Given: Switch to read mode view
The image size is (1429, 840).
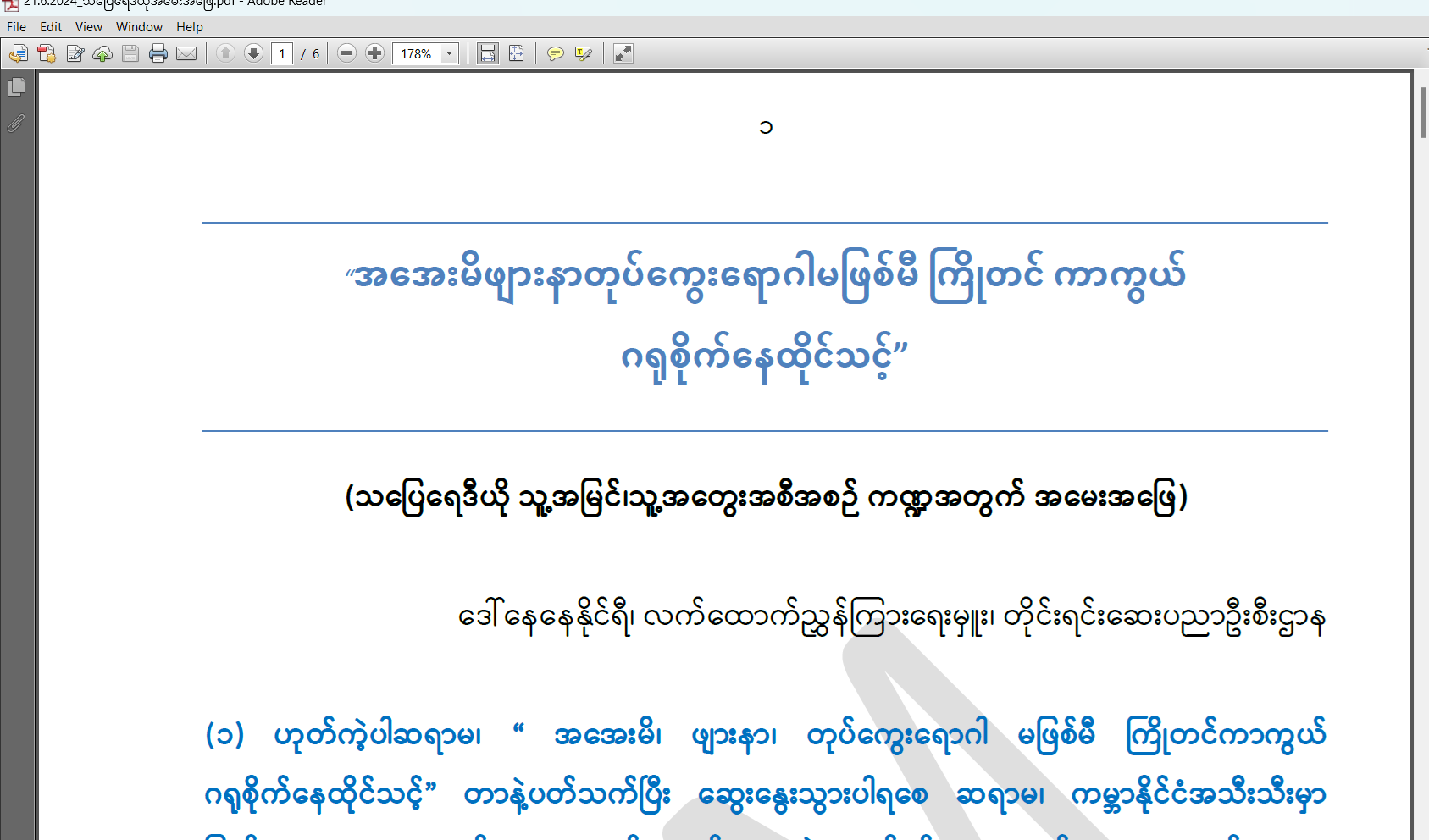Looking at the screenshot, I should pyautogui.click(x=623, y=54).
